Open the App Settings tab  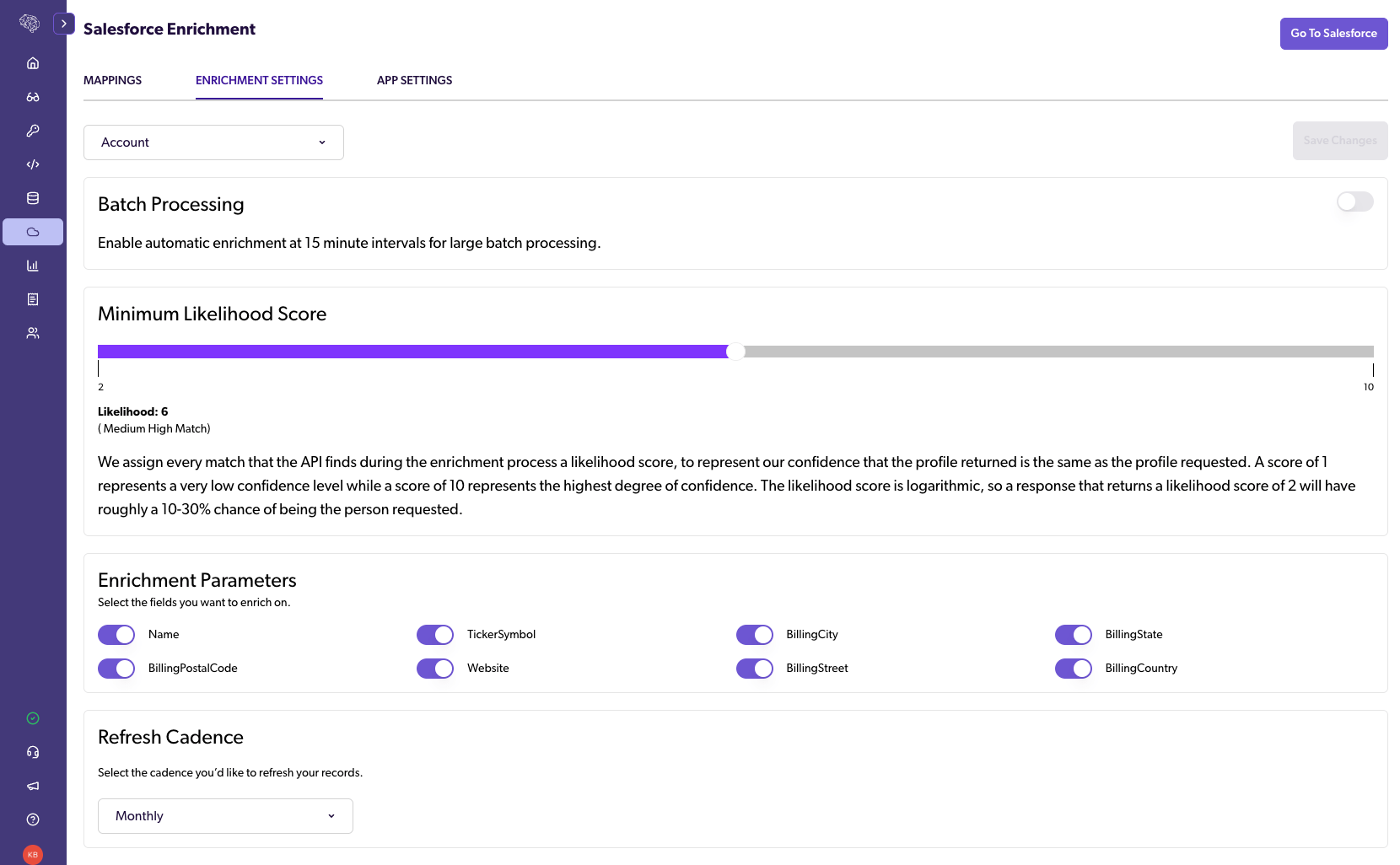point(414,80)
